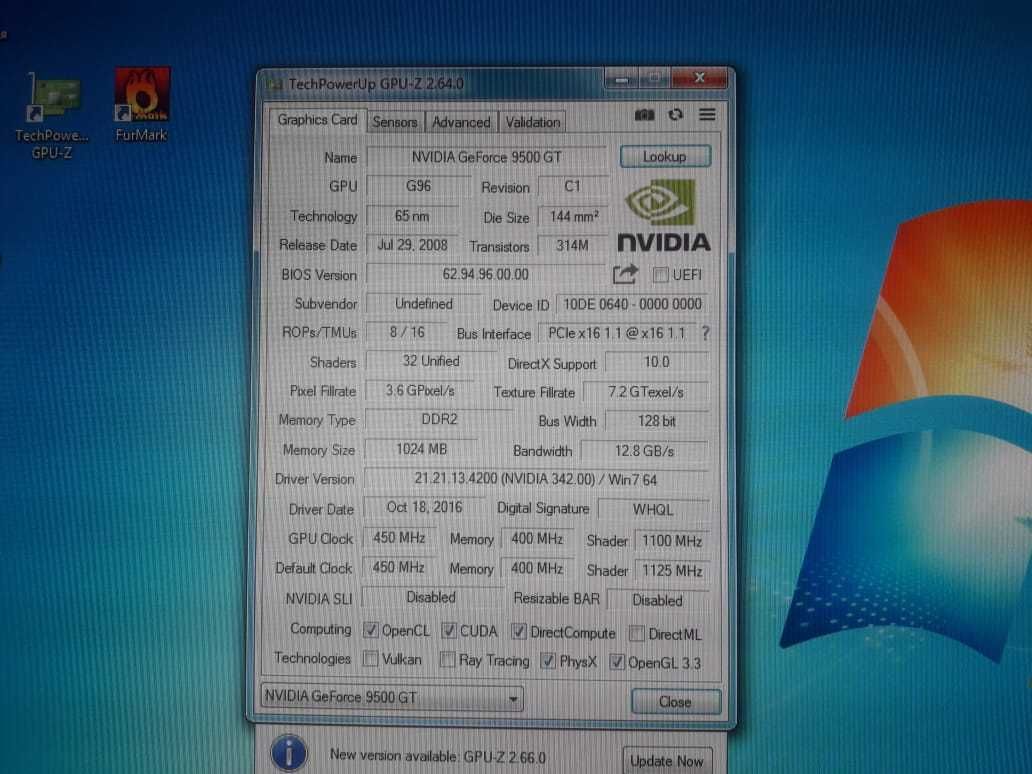Toggle the Vulkan checkbox
Image resolution: width=1032 pixels, height=774 pixels.
tap(371, 659)
